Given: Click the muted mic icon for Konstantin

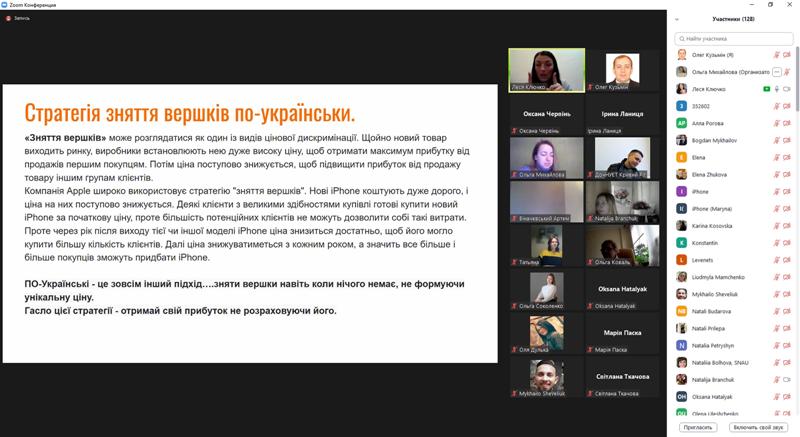Looking at the screenshot, I should (x=777, y=243).
